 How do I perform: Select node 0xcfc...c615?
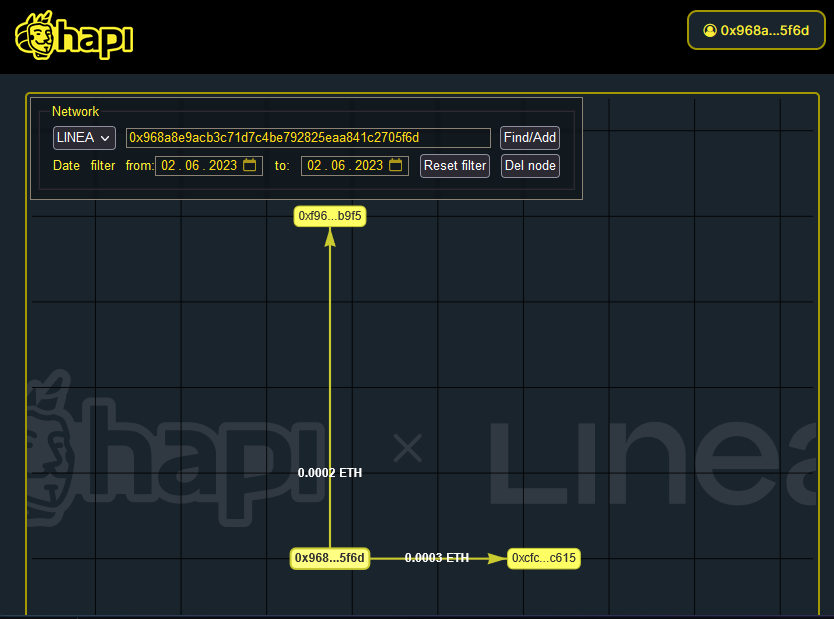coord(544,558)
